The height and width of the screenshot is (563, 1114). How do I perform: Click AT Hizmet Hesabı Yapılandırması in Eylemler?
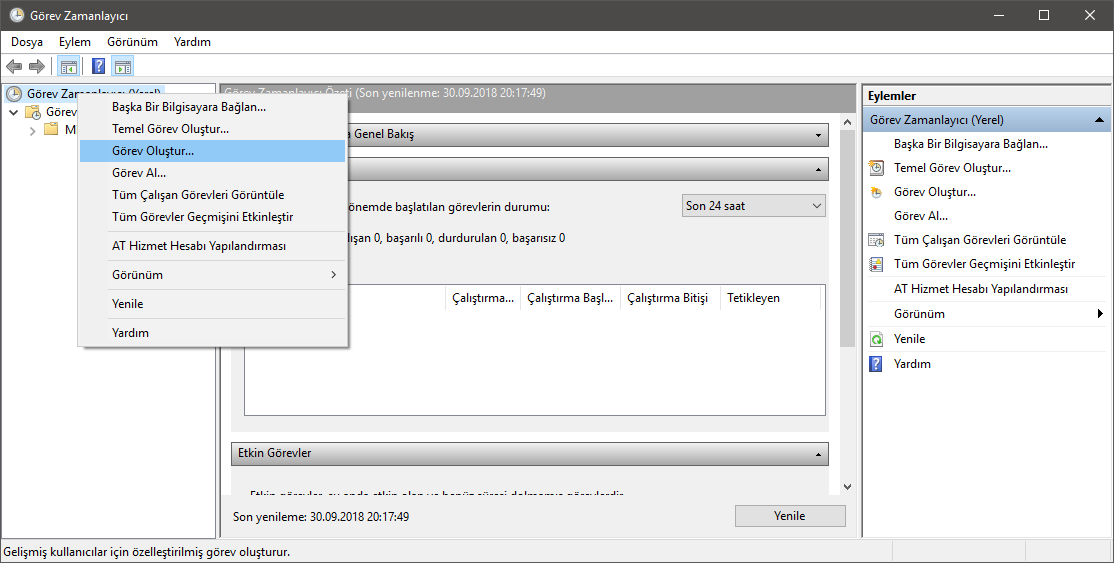coord(980,289)
